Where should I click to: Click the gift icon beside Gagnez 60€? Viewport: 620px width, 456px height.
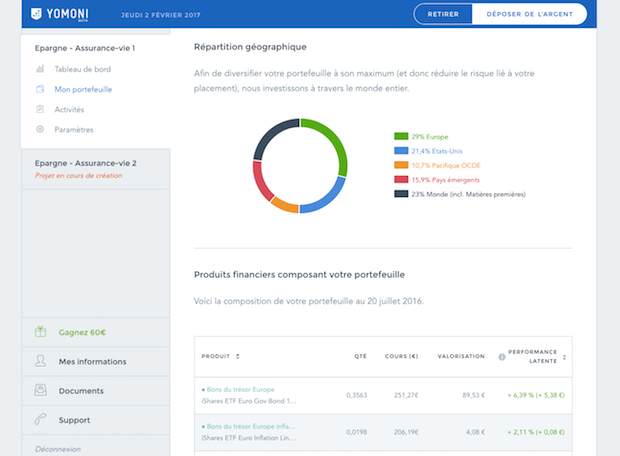click(x=40, y=332)
